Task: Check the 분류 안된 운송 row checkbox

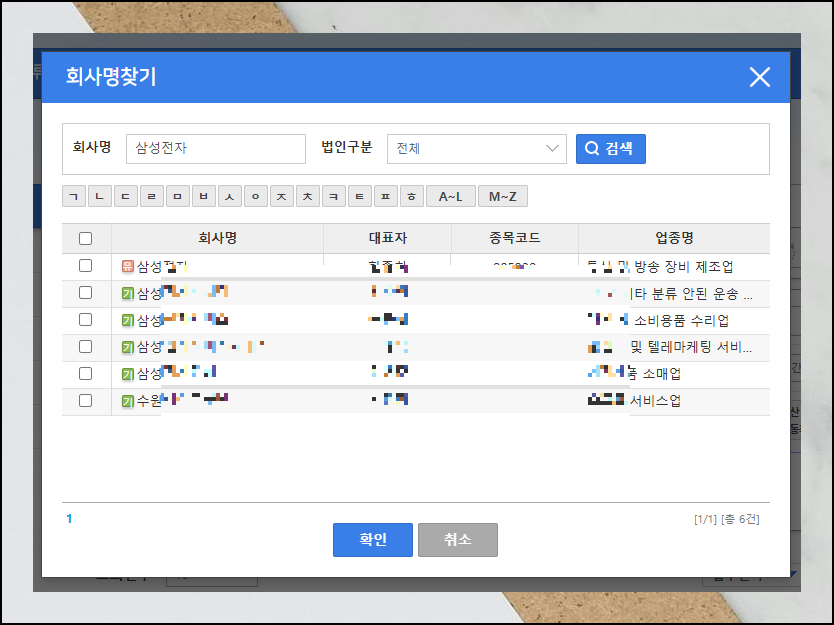Action: (85, 293)
